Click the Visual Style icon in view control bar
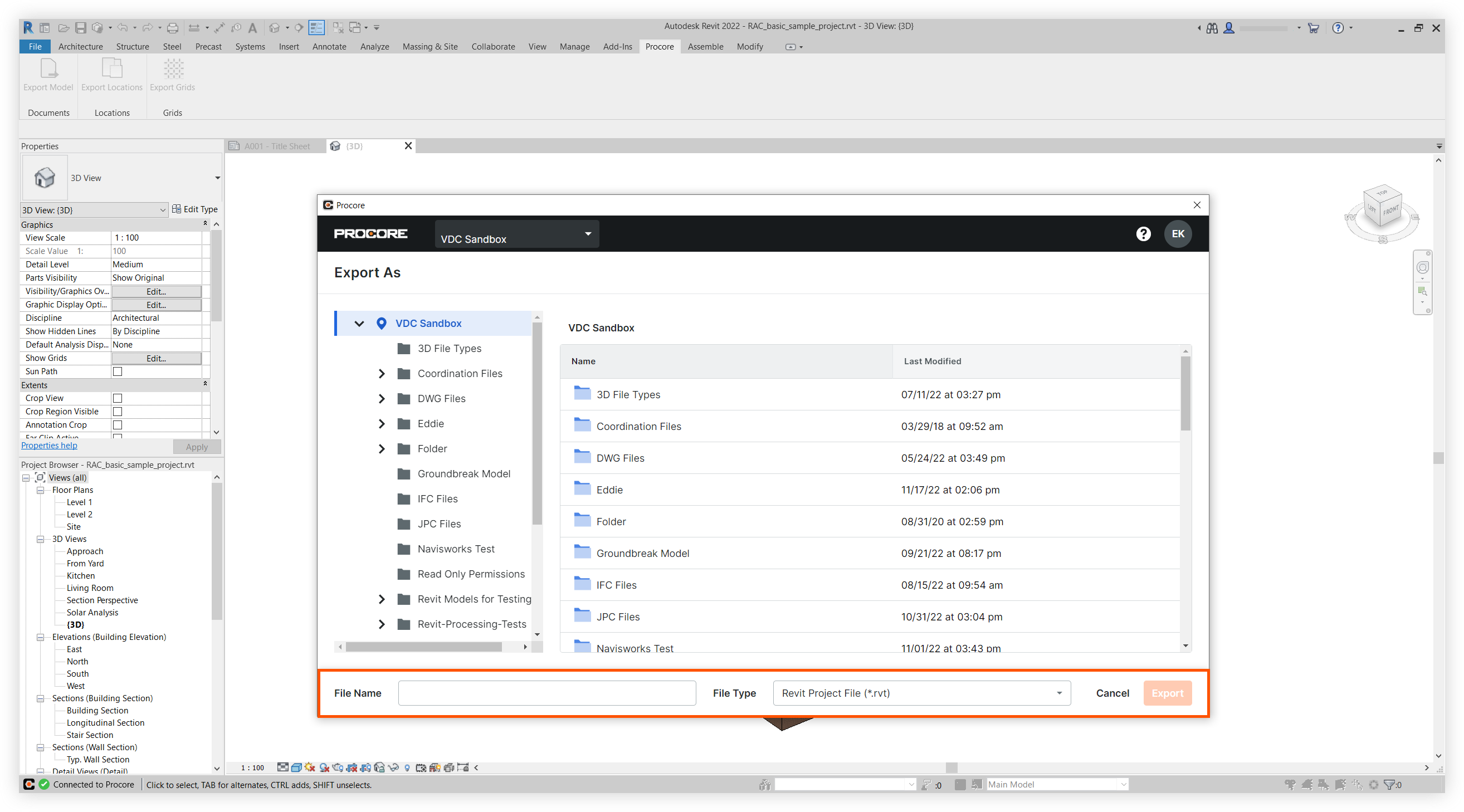The image size is (1464, 812). 296,767
